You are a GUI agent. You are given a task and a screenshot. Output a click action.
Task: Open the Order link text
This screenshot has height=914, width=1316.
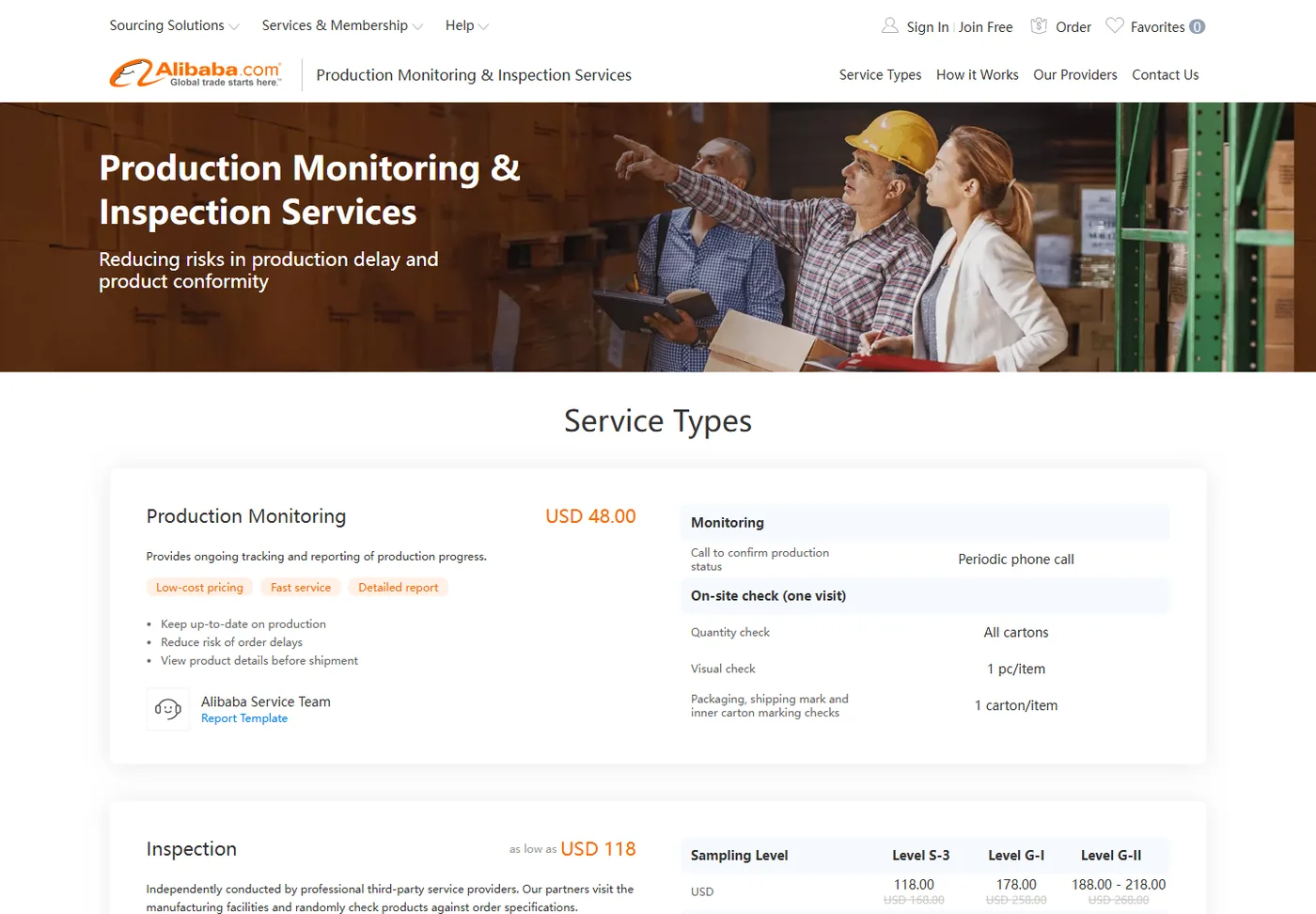coord(1073,27)
